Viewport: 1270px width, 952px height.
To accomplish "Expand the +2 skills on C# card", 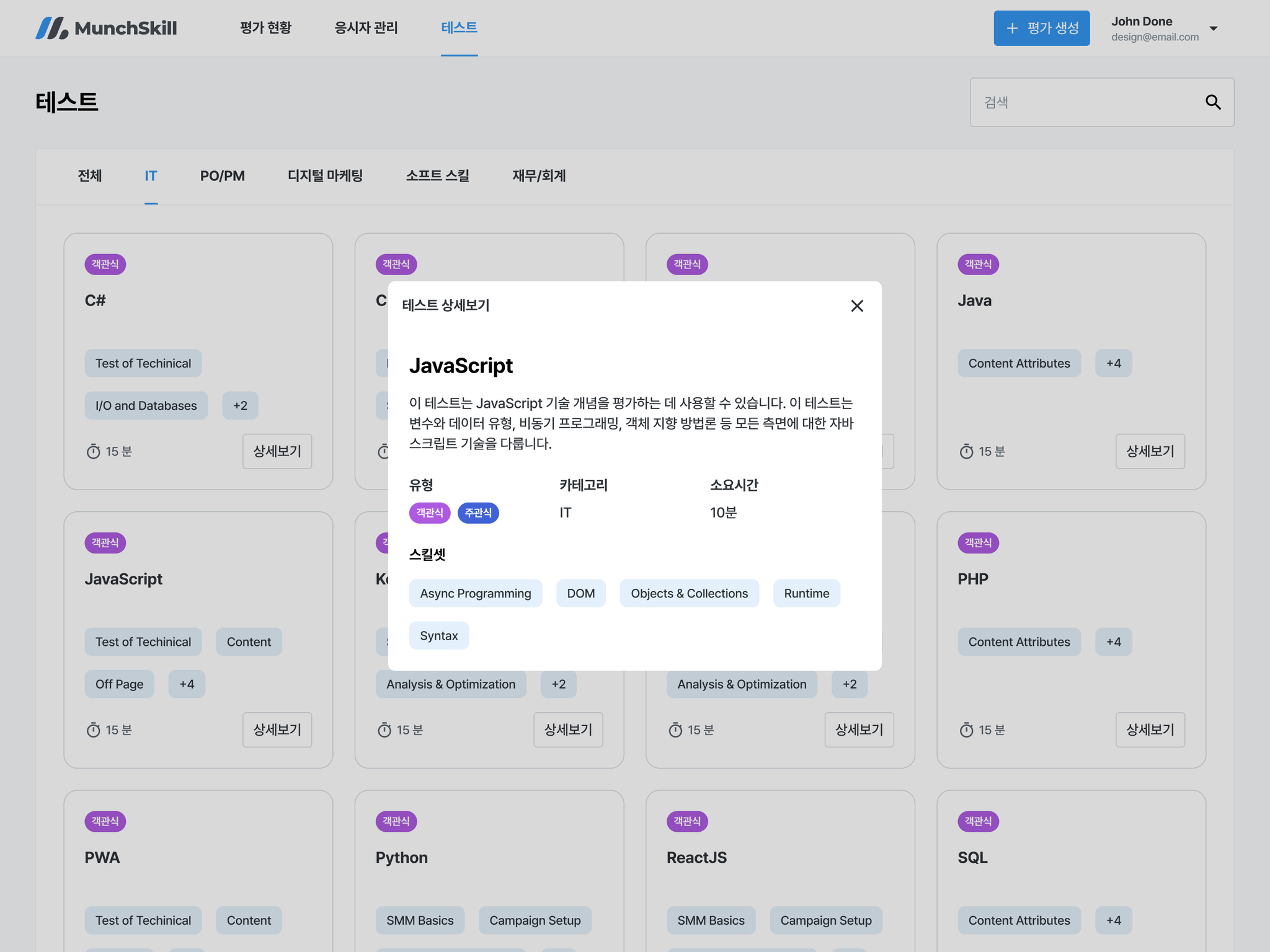I will click(x=240, y=405).
